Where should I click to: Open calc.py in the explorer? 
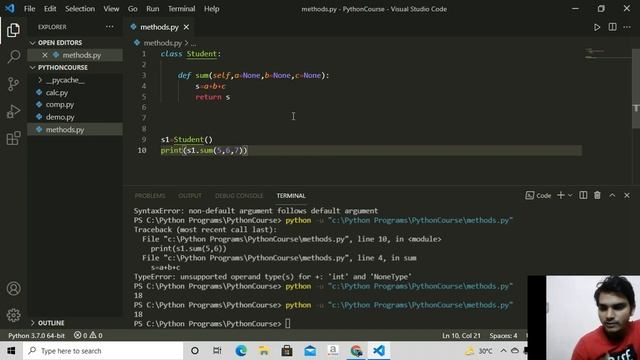tap(57, 93)
